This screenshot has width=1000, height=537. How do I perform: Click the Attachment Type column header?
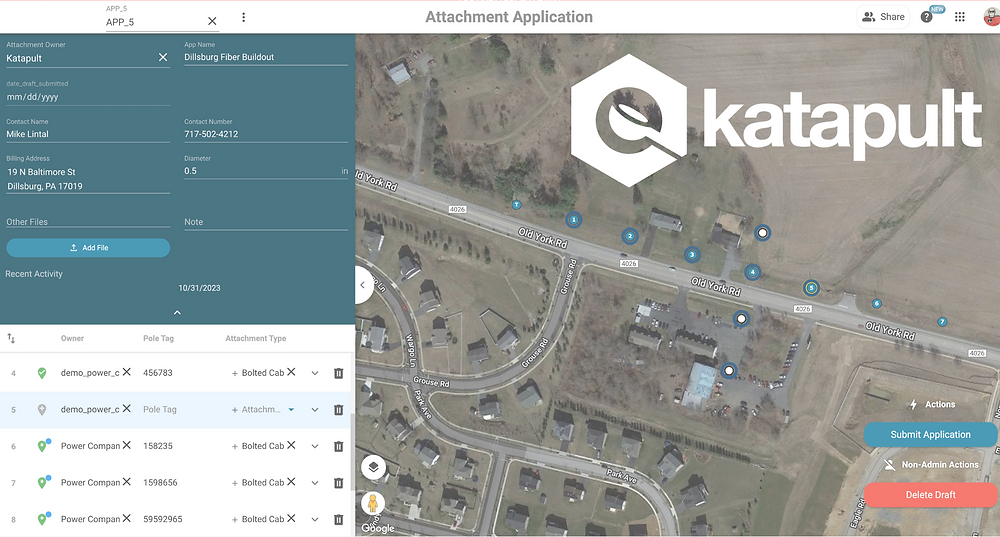256,339
